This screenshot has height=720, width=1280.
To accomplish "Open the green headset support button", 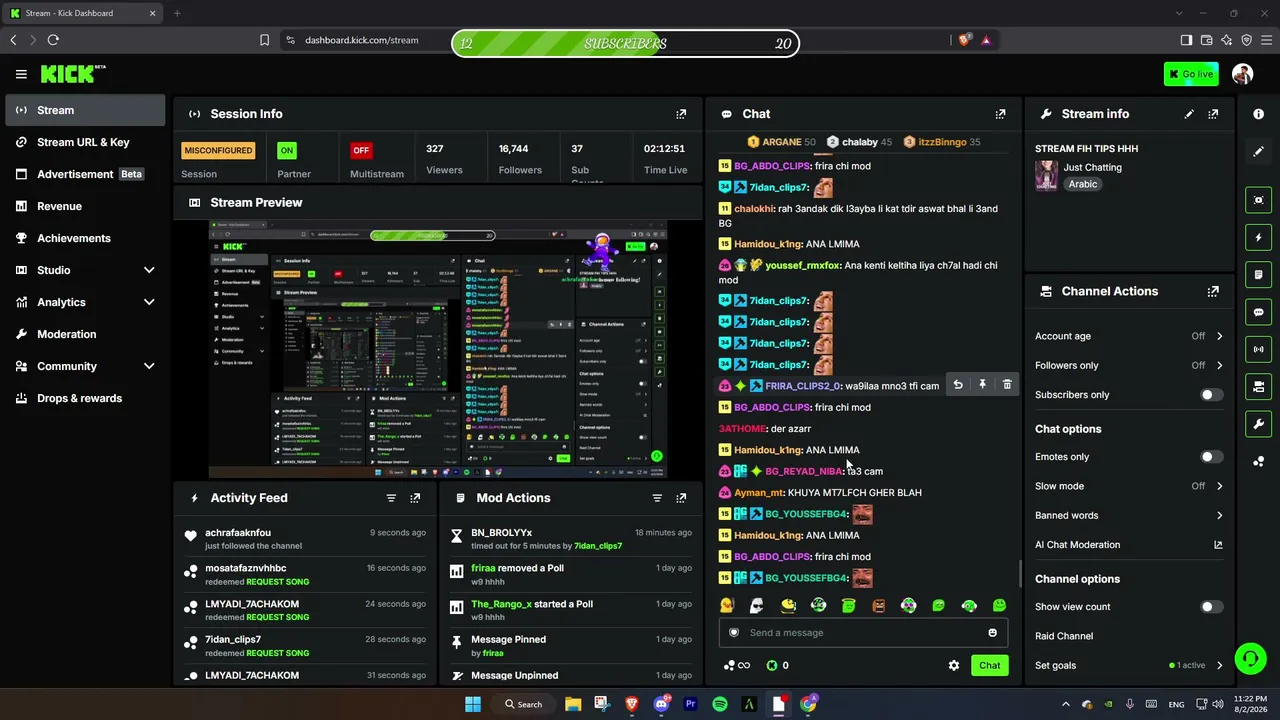I will point(1250,658).
